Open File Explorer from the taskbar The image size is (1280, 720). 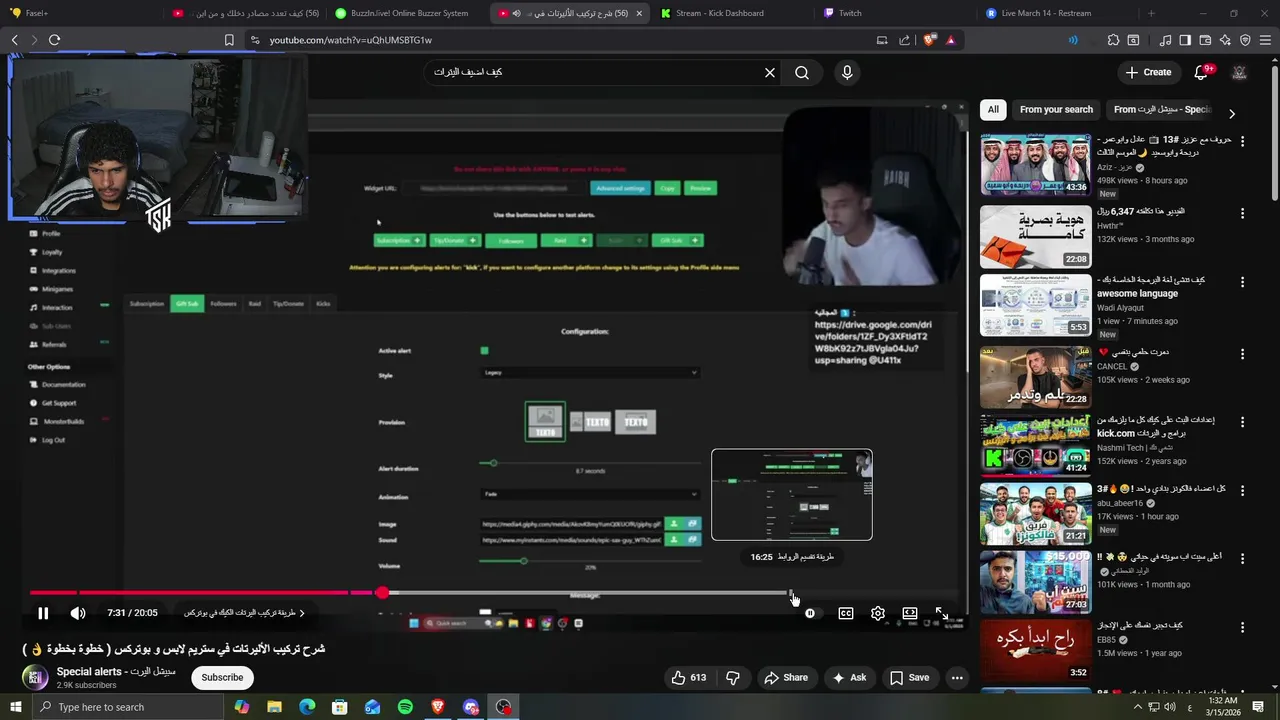274,707
